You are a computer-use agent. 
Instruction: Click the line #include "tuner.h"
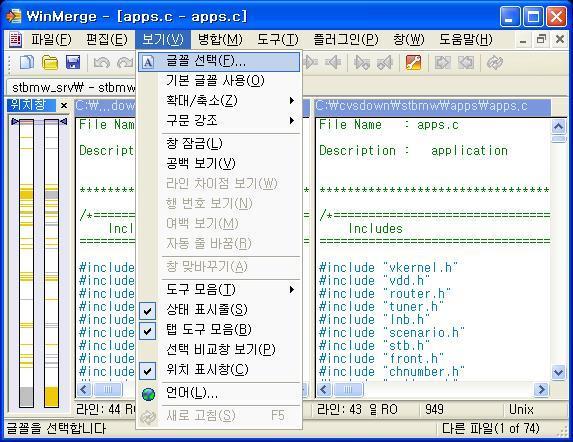381,307
